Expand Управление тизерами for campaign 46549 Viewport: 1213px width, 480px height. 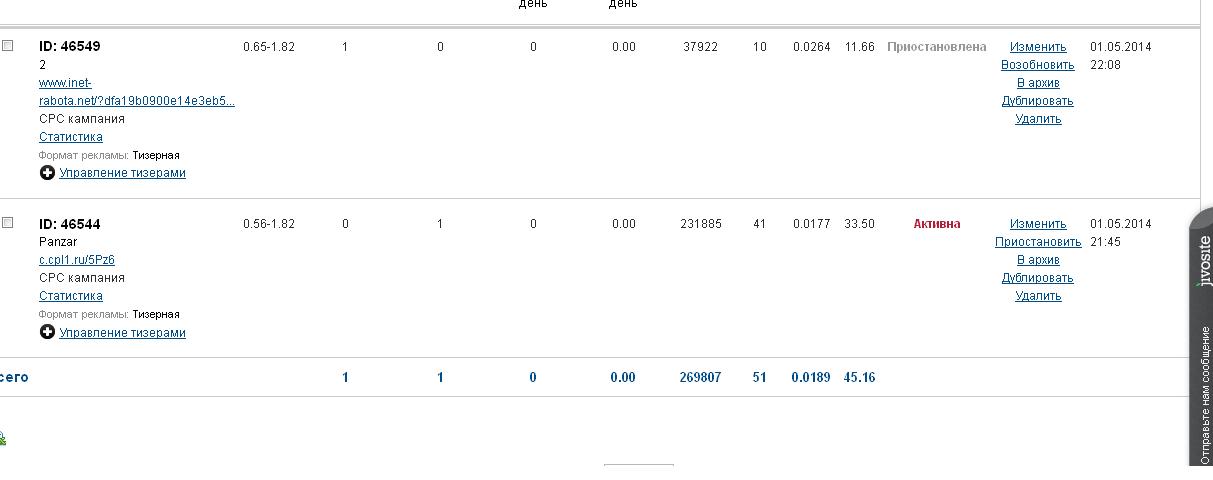(x=122, y=173)
